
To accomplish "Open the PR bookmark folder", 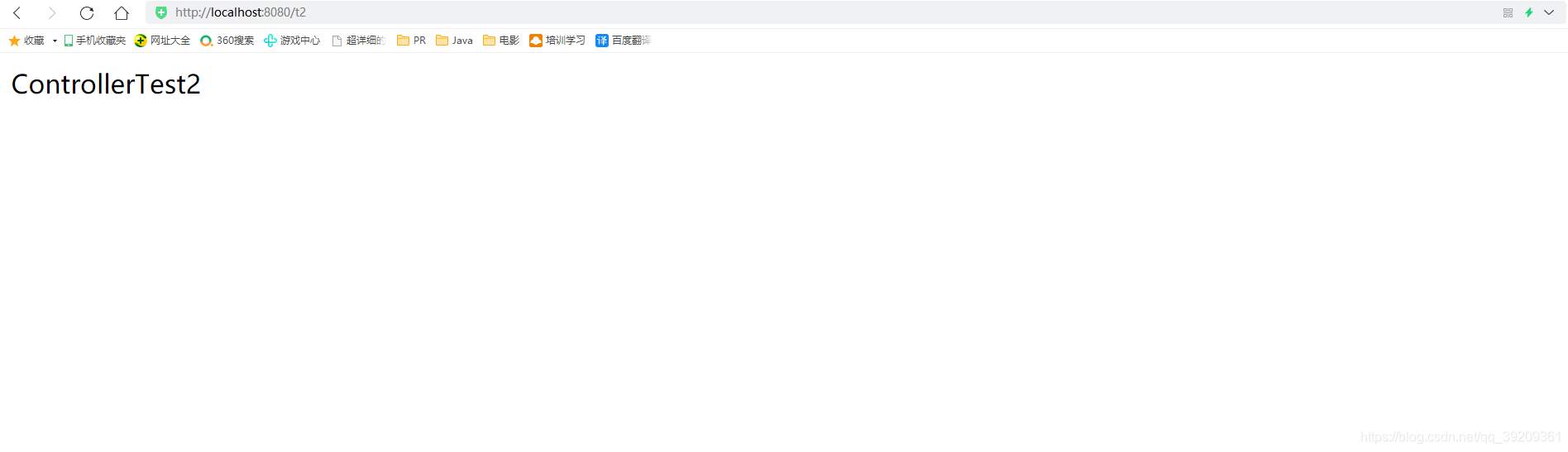I will [x=412, y=41].
